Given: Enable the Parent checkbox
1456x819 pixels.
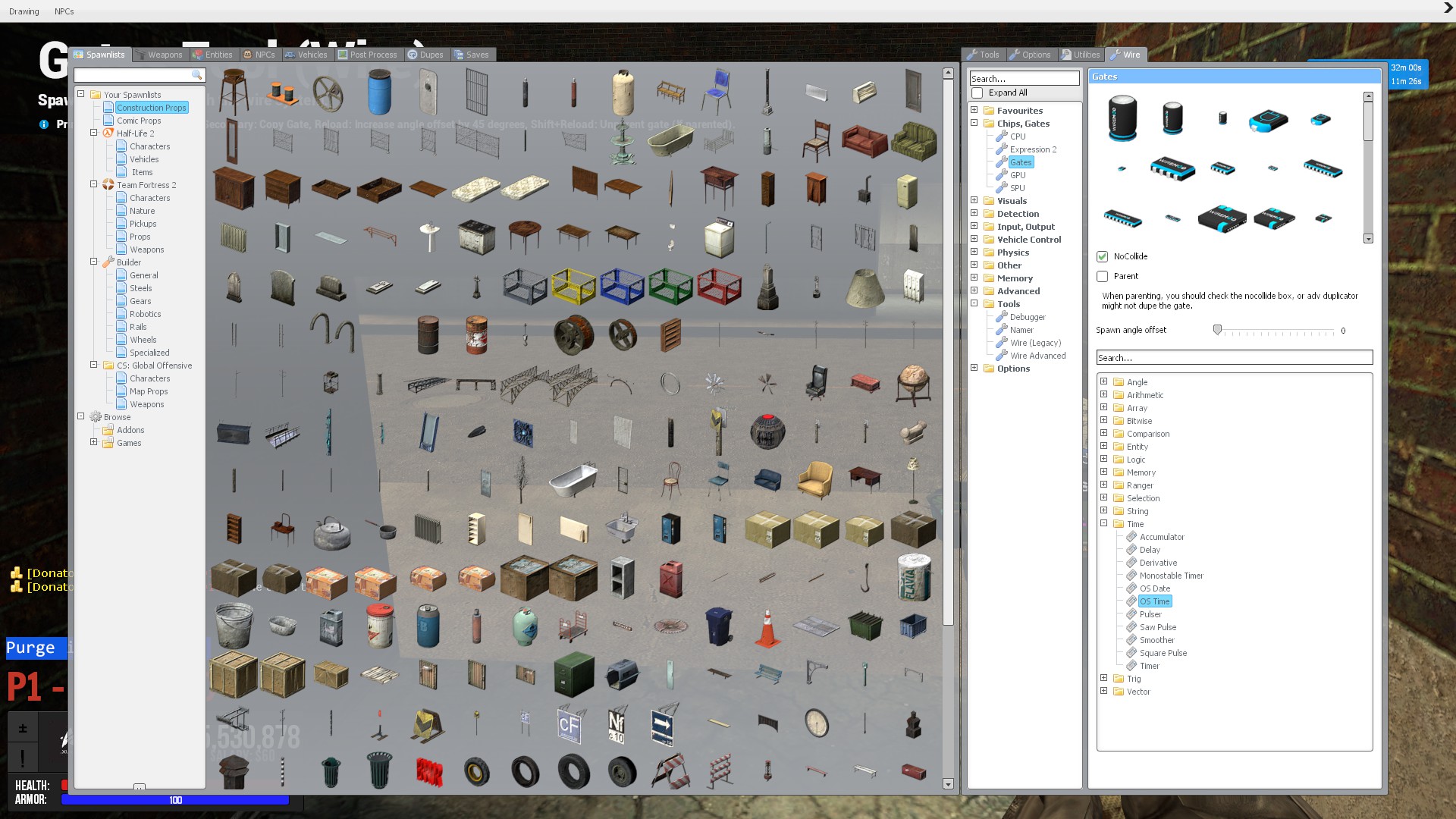Looking at the screenshot, I should [1103, 276].
